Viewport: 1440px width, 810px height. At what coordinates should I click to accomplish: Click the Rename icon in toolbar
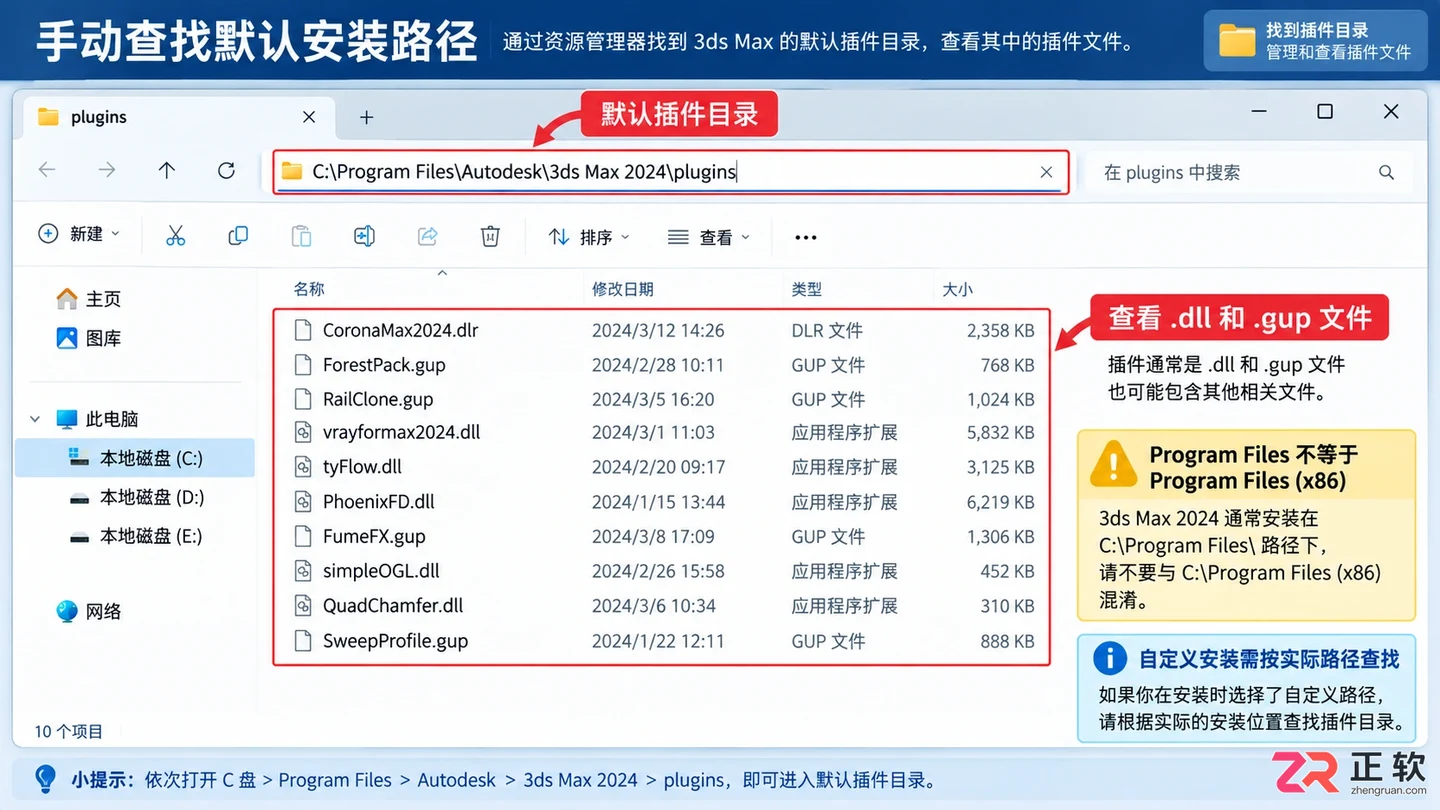[364, 236]
